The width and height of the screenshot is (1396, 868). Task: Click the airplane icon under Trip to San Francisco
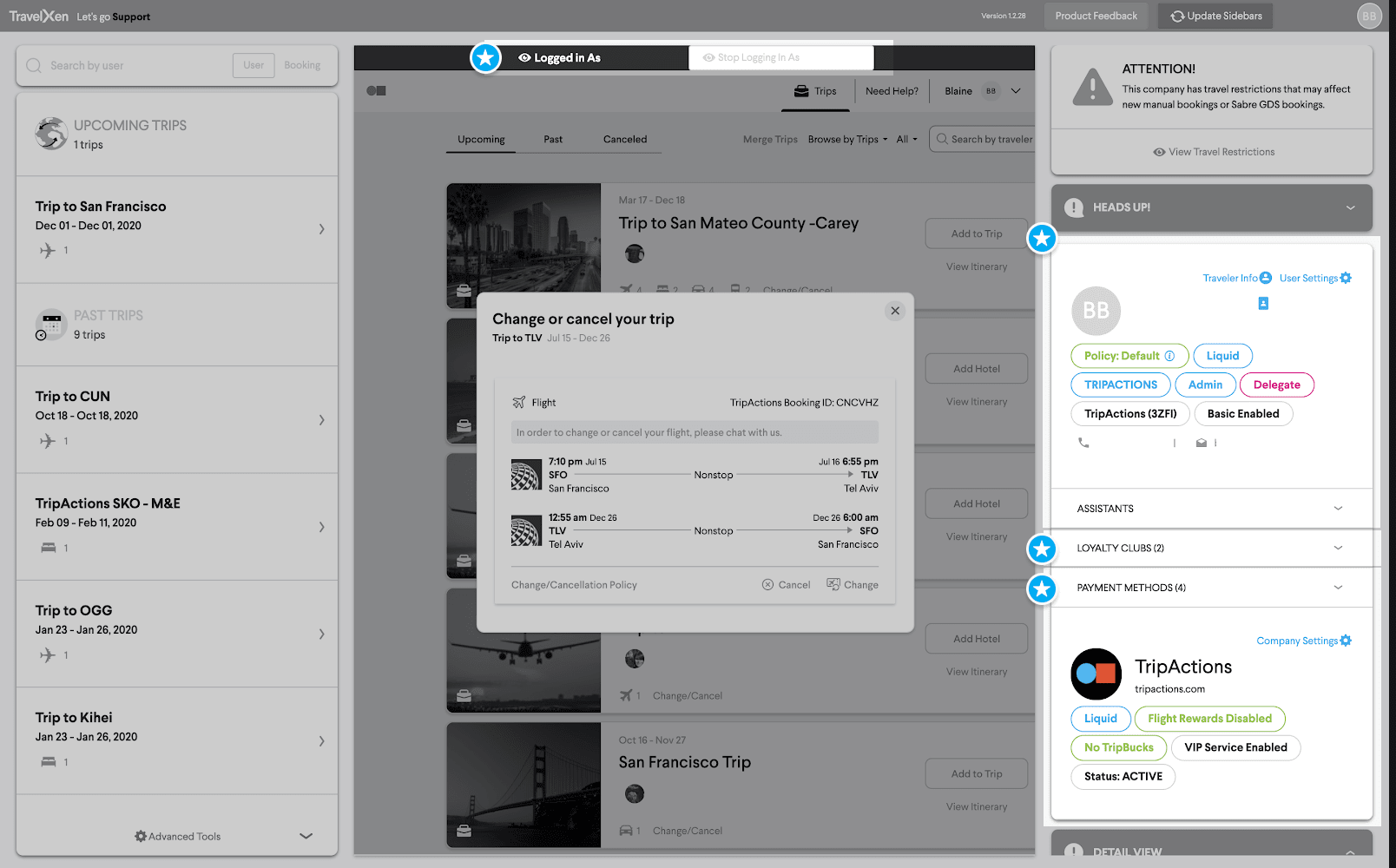coord(47,250)
